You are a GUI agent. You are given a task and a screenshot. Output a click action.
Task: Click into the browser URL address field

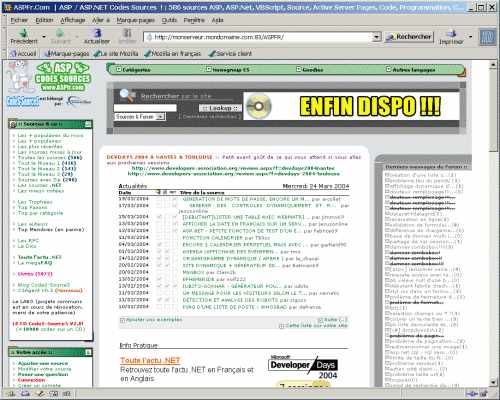click(258, 37)
